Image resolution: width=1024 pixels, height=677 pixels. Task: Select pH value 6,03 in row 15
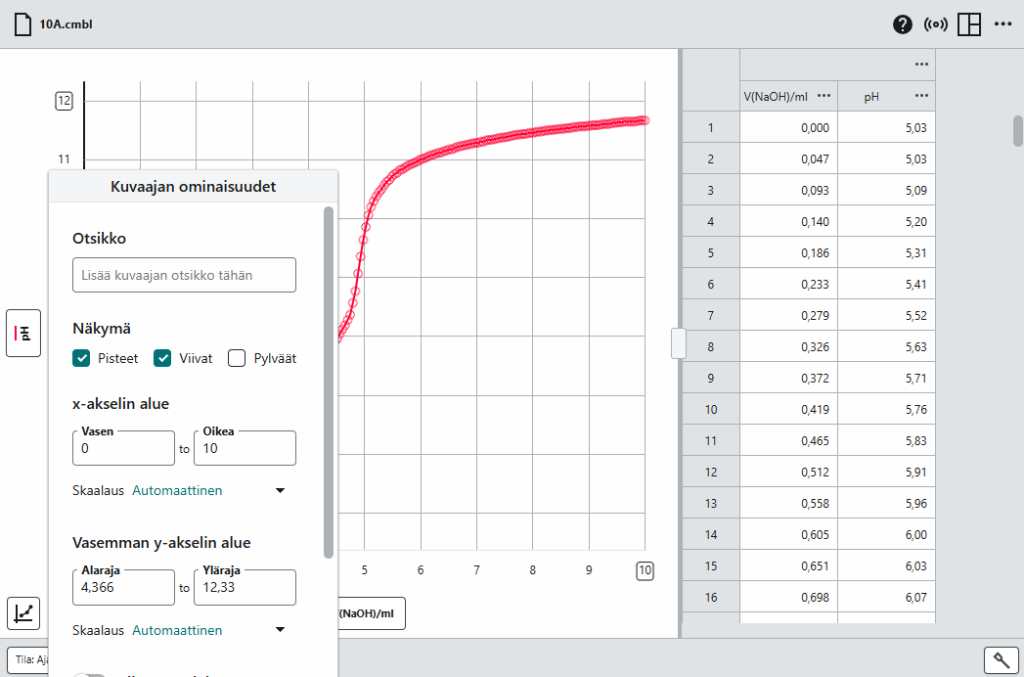[x=886, y=566]
